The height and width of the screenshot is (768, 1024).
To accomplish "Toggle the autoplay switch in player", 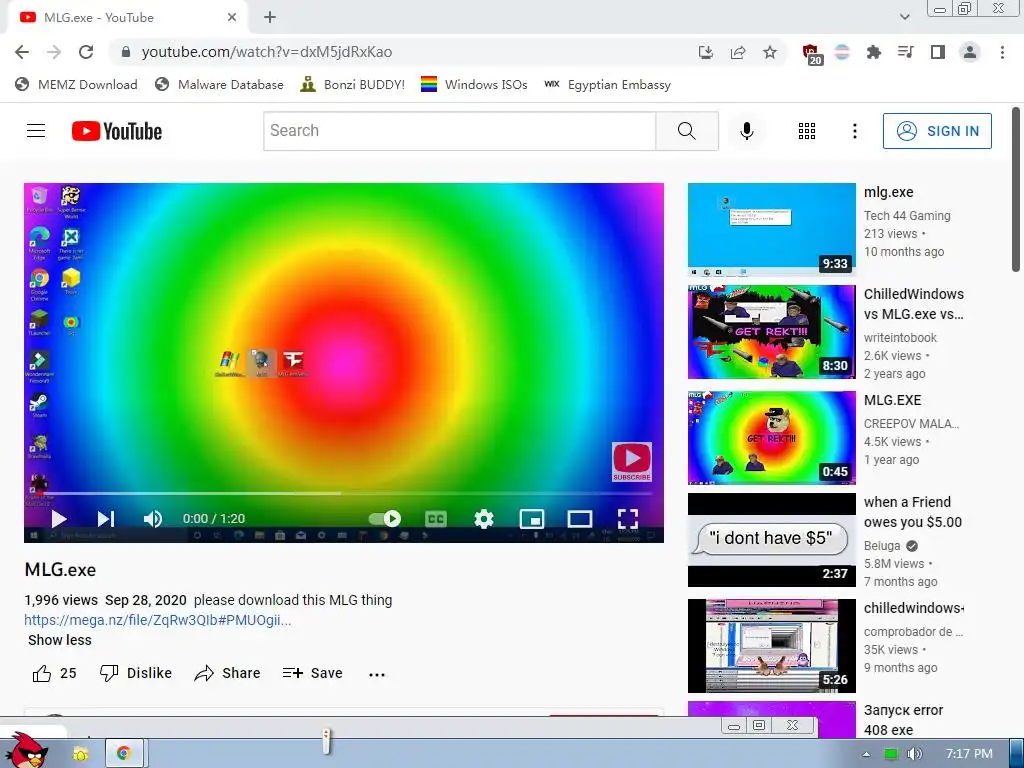I will point(385,519).
